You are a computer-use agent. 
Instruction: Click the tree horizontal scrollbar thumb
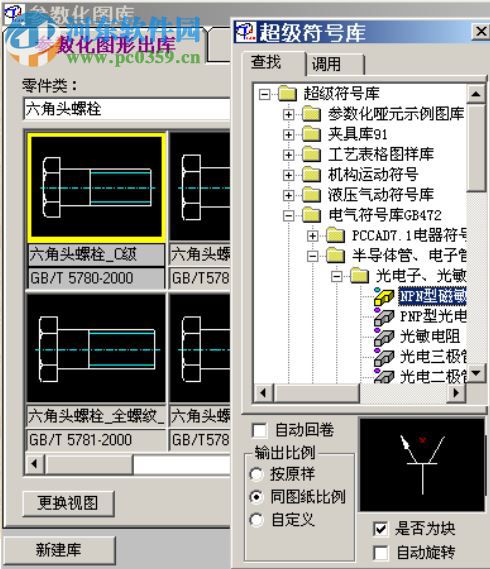point(317,393)
